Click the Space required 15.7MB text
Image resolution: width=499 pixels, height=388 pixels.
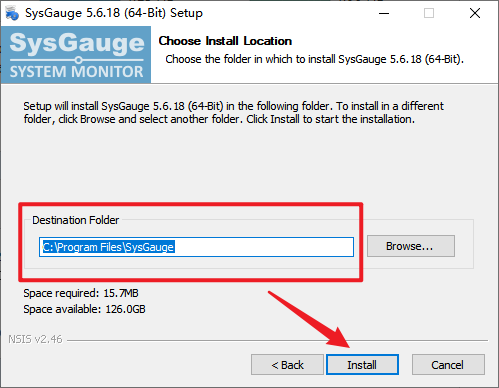coord(81,293)
